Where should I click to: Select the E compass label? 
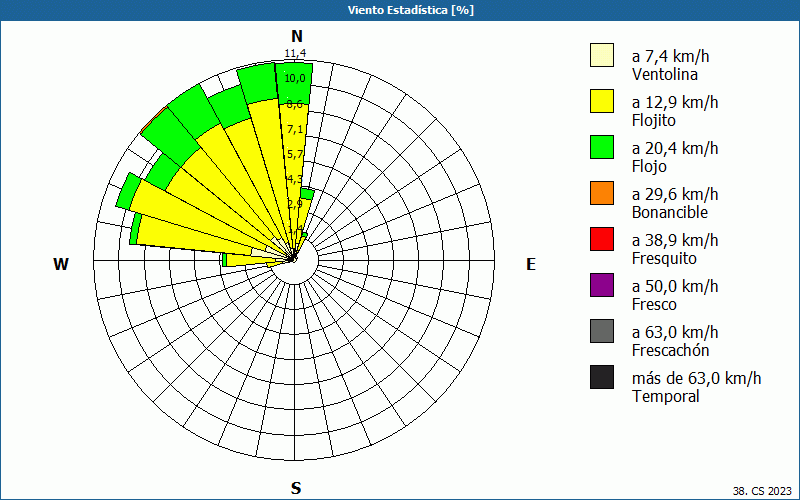[531, 264]
